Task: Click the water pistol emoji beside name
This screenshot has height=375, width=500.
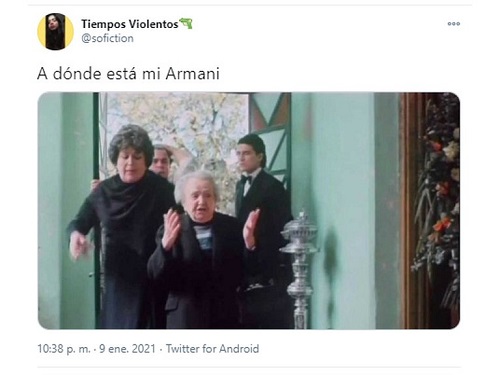Action: click(x=186, y=24)
